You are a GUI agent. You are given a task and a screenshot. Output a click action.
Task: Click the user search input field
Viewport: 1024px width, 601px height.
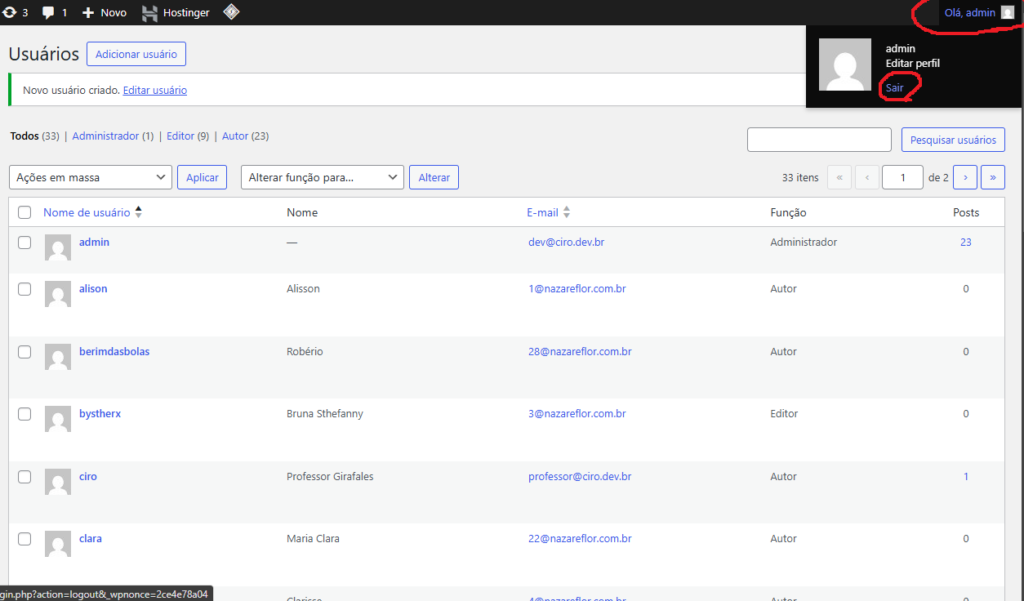point(819,140)
